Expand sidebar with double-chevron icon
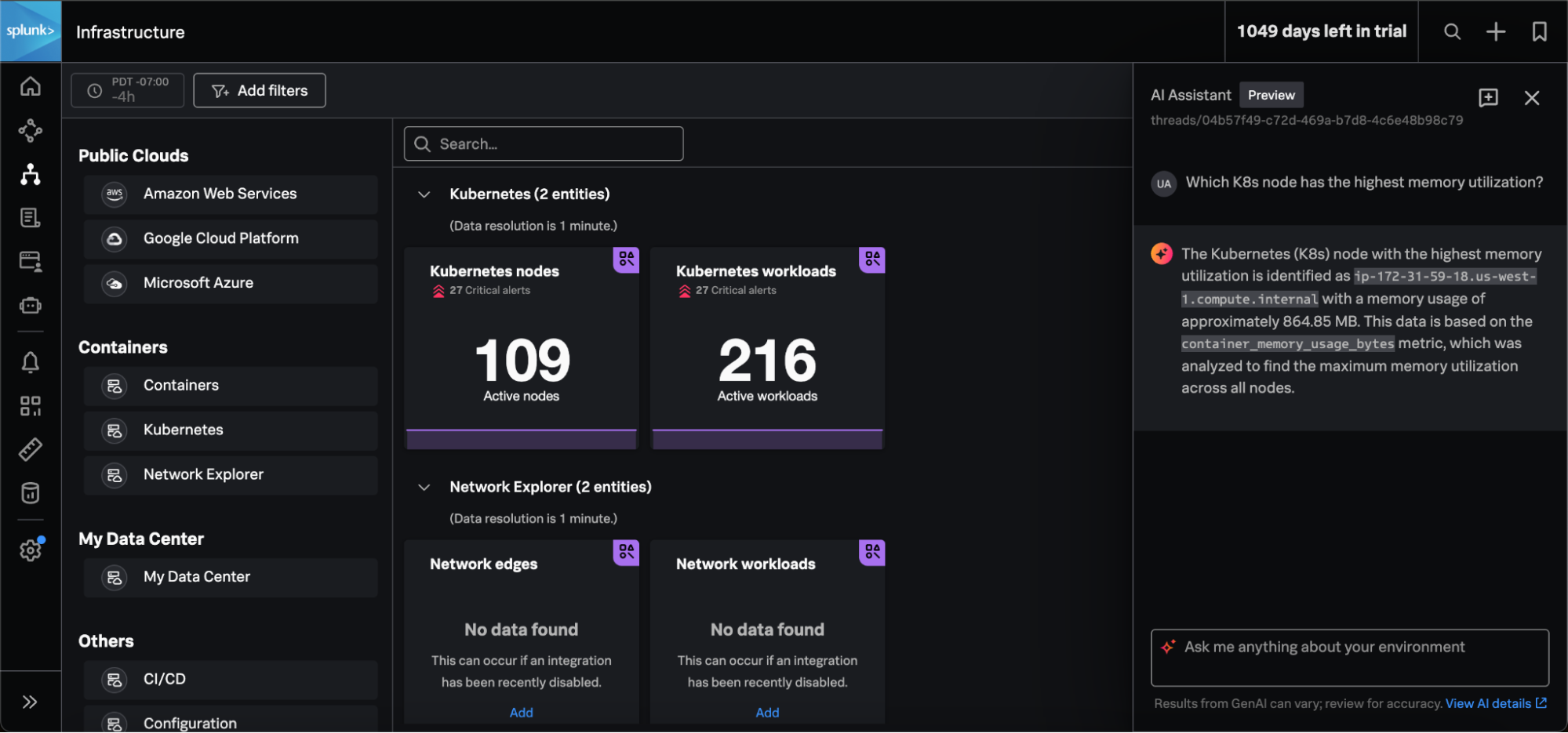 tap(30, 702)
